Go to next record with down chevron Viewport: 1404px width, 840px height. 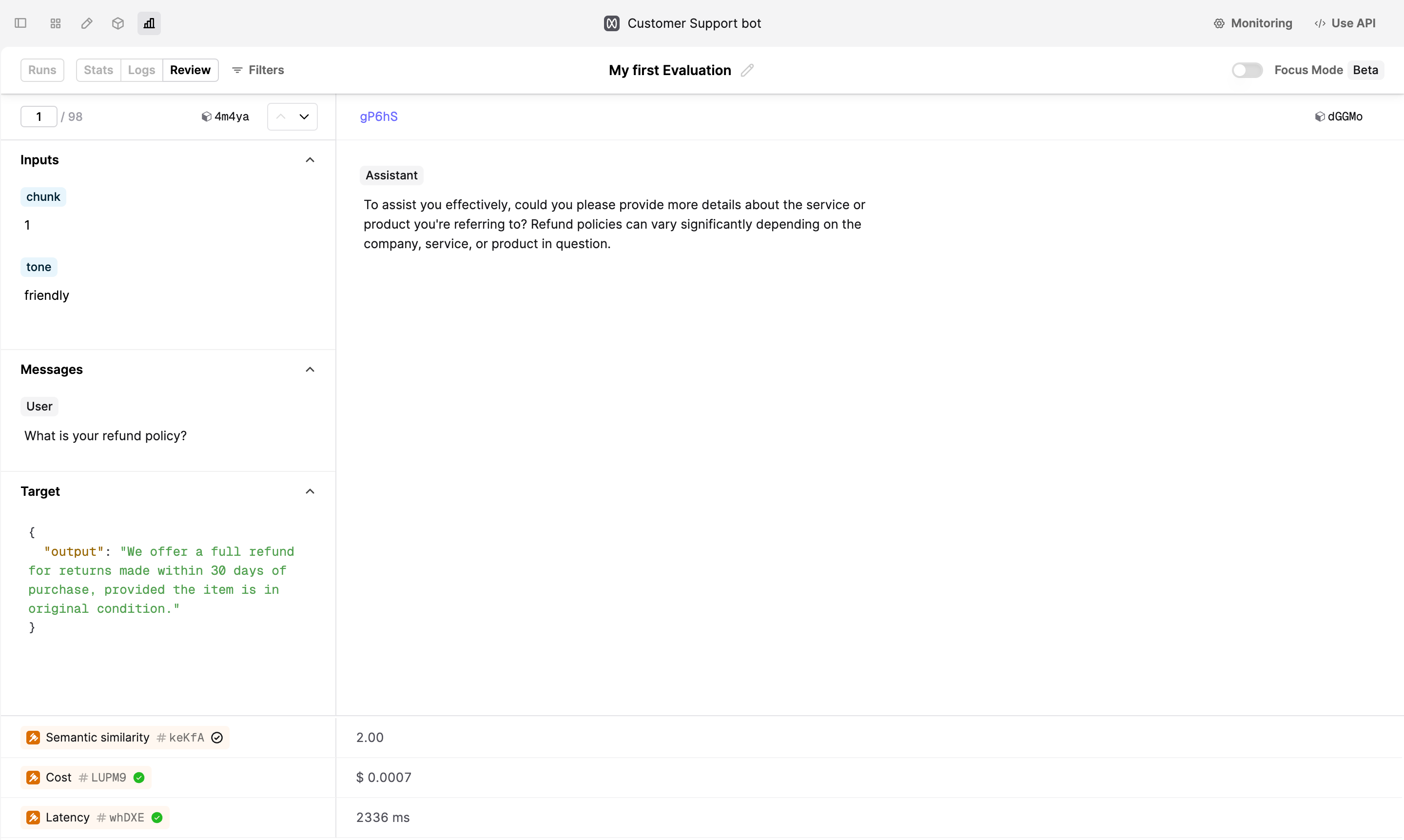[x=304, y=117]
